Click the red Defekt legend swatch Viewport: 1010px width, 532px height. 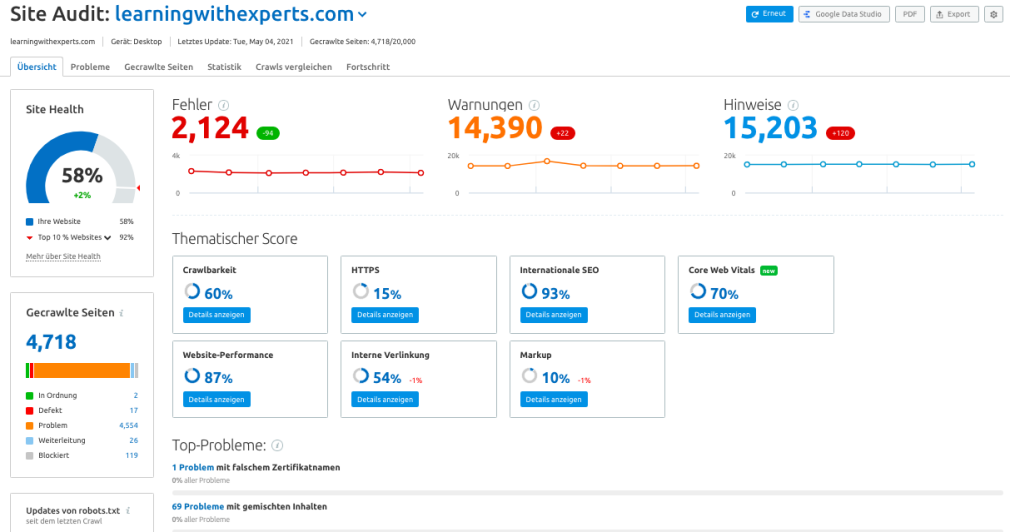(30, 410)
